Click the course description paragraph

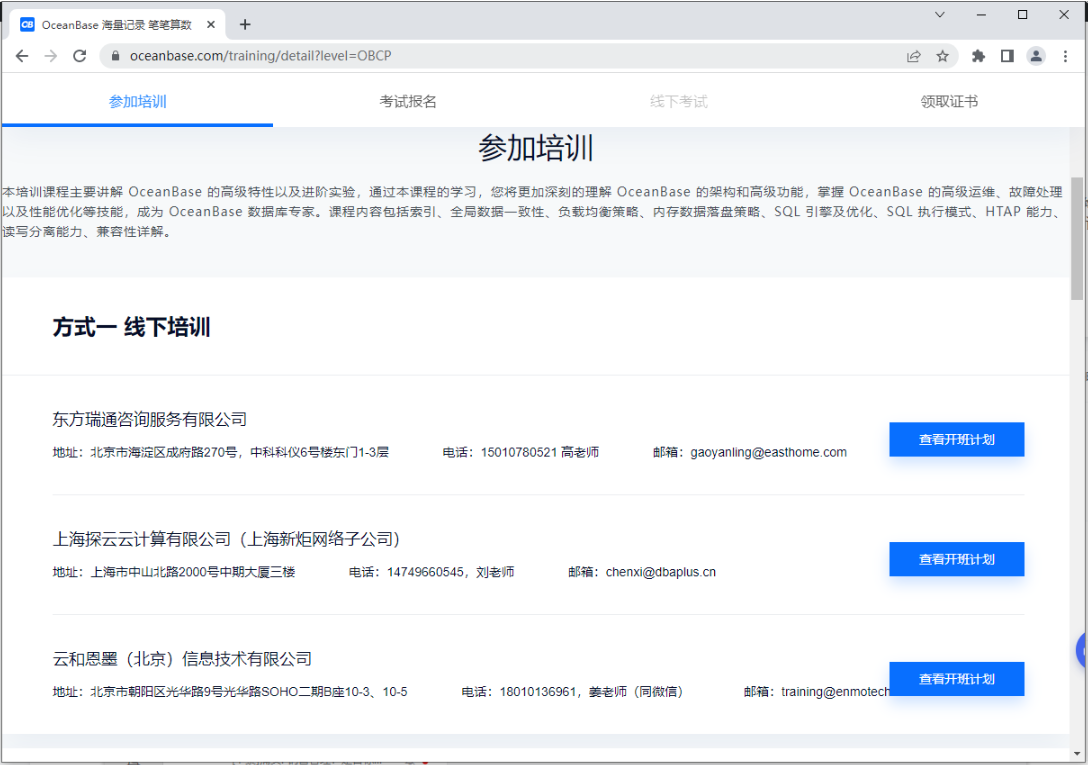[x=533, y=212]
